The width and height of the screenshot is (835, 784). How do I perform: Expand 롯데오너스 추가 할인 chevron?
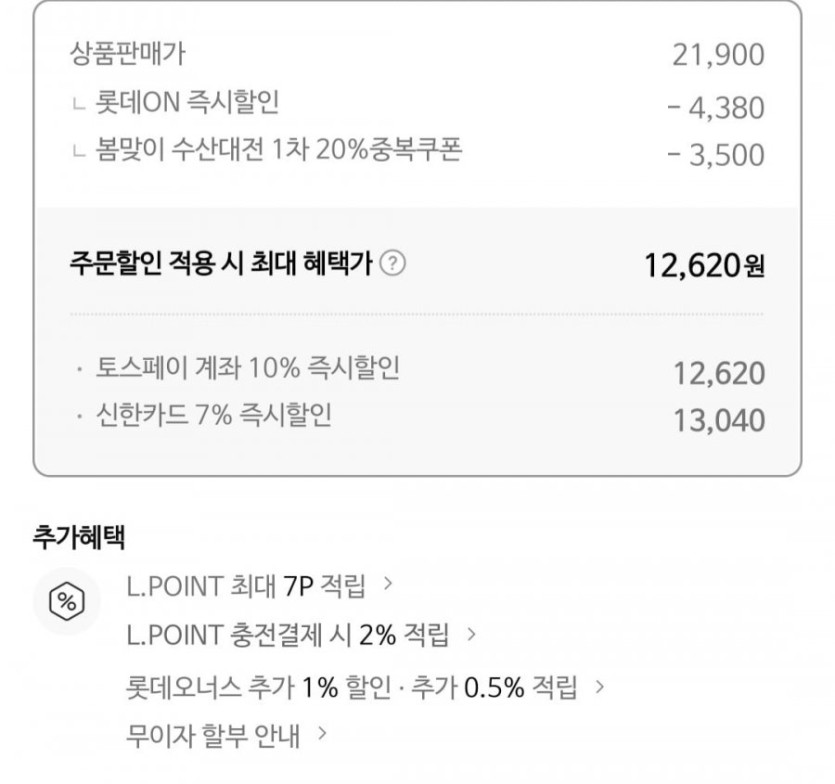tap(600, 687)
